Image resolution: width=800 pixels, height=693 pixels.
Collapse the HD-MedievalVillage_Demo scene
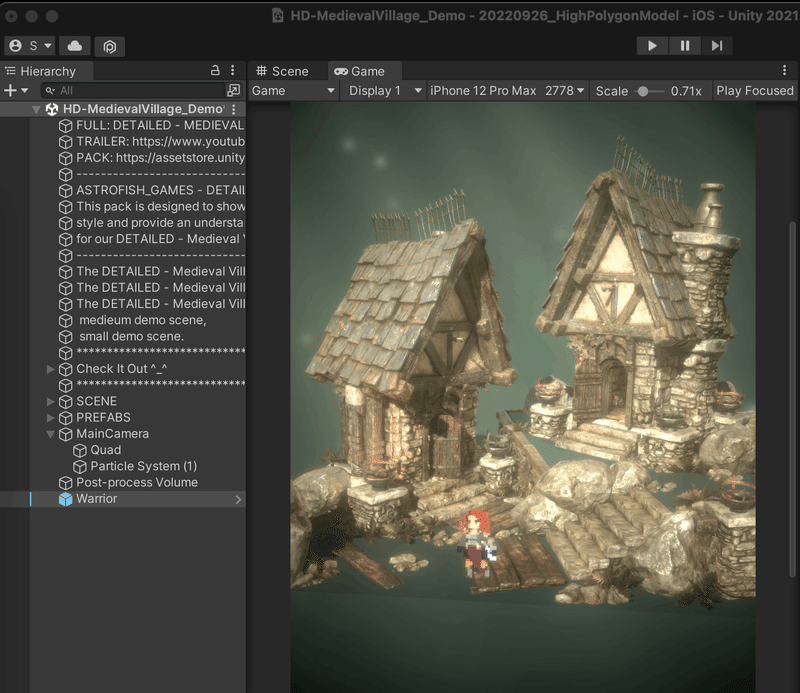click(x=36, y=109)
